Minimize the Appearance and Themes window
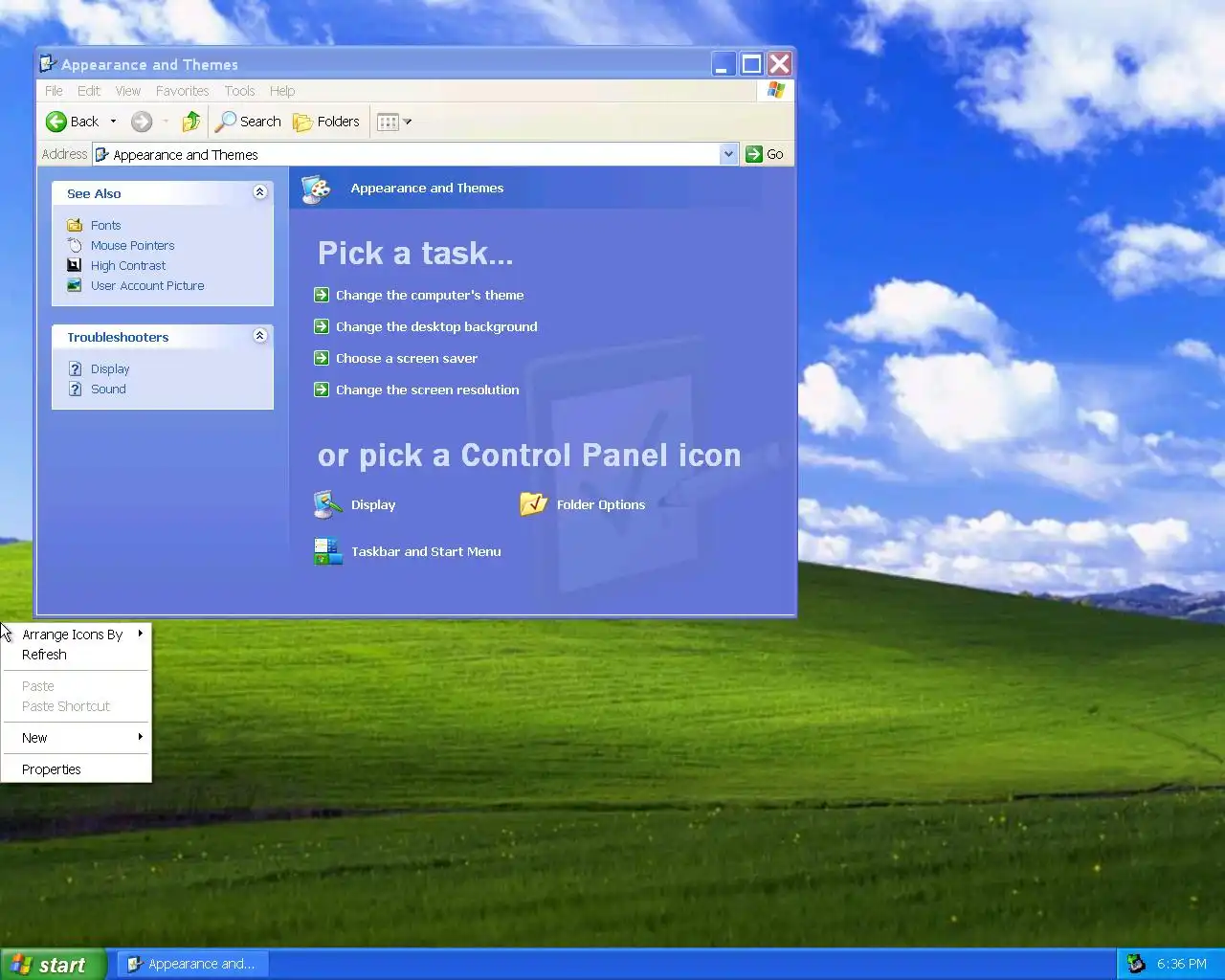The image size is (1225, 980). click(724, 64)
